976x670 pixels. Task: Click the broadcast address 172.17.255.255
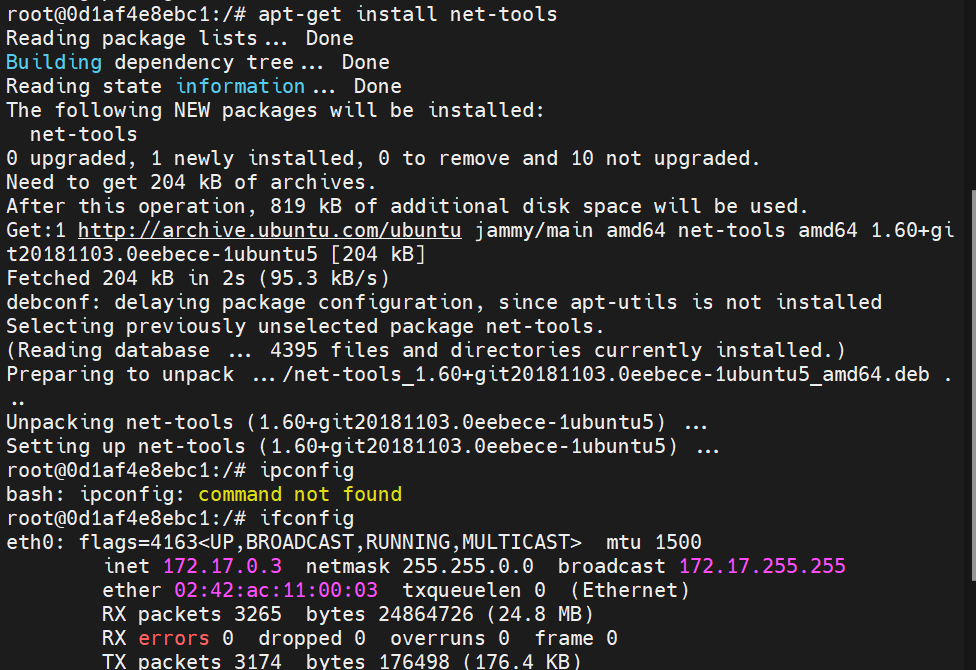(762, 566)
